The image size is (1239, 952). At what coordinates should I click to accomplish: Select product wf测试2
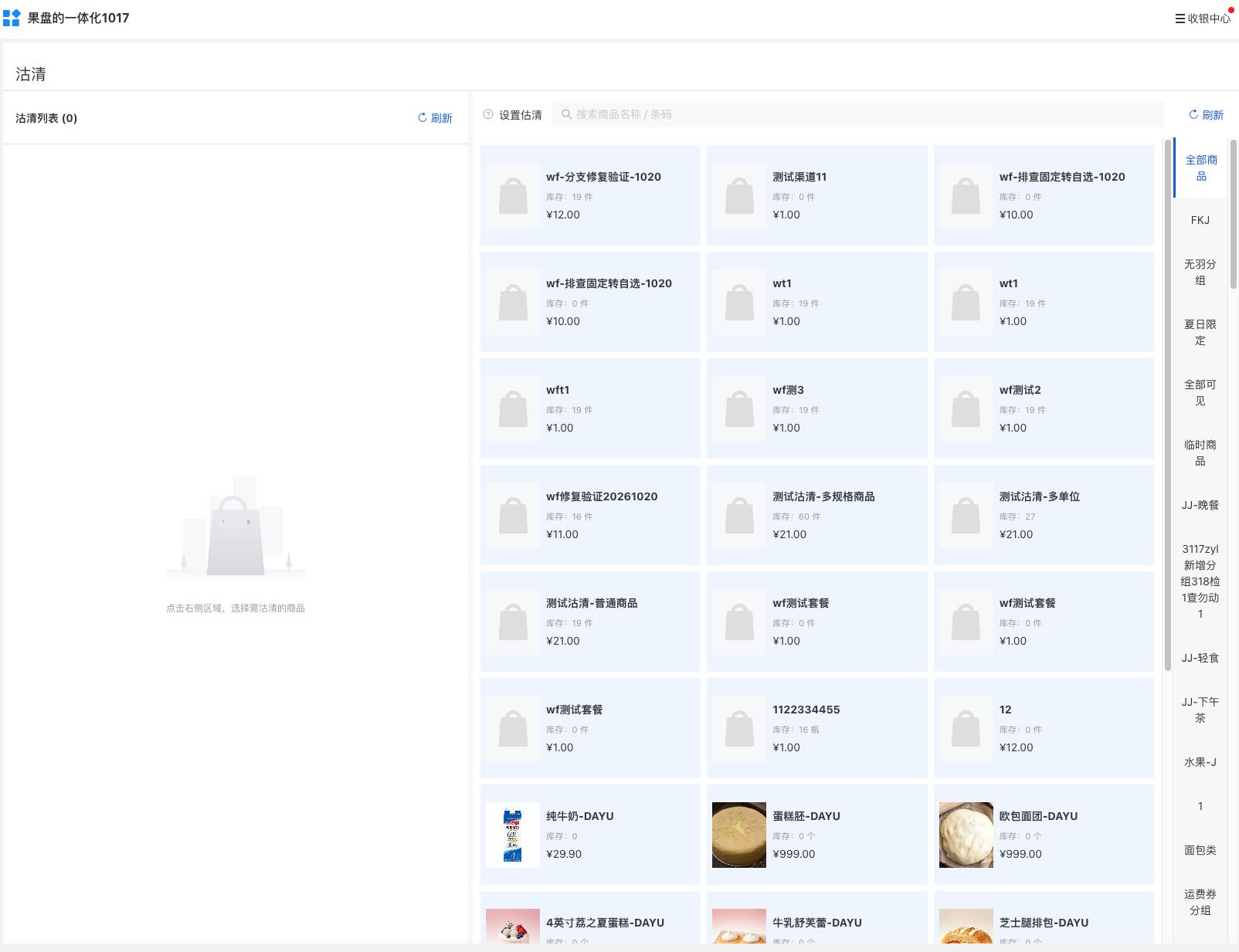(1044, 408)
